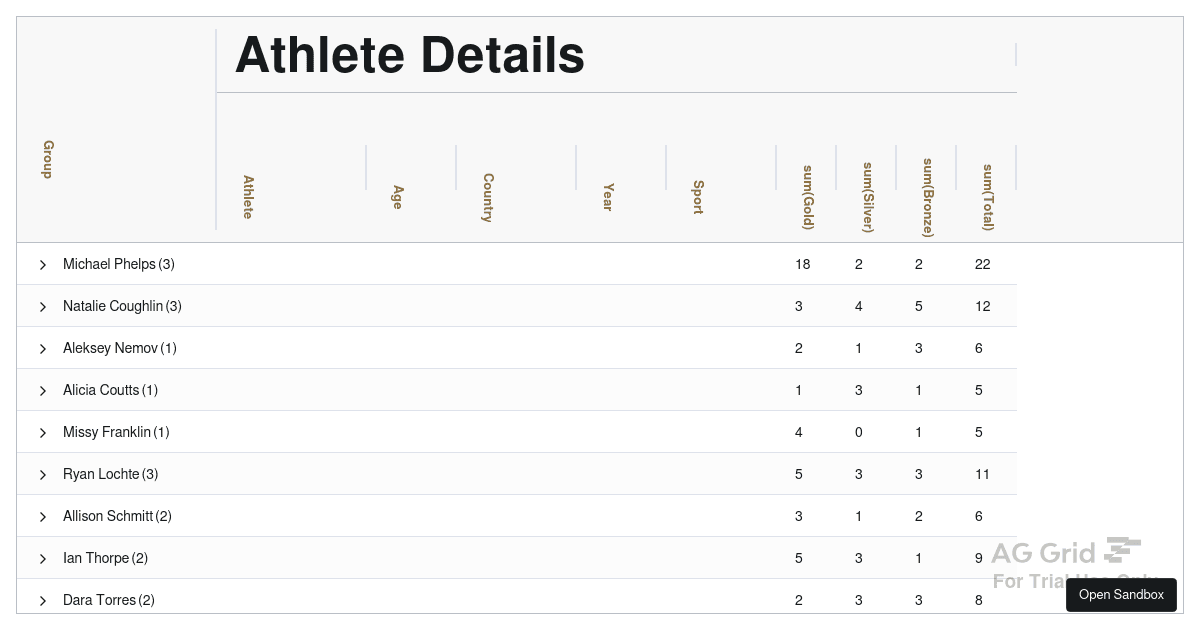Sort by the sum(Total) column header
Viewport: 1200px width, 630px height.
[x=988, y=197]
